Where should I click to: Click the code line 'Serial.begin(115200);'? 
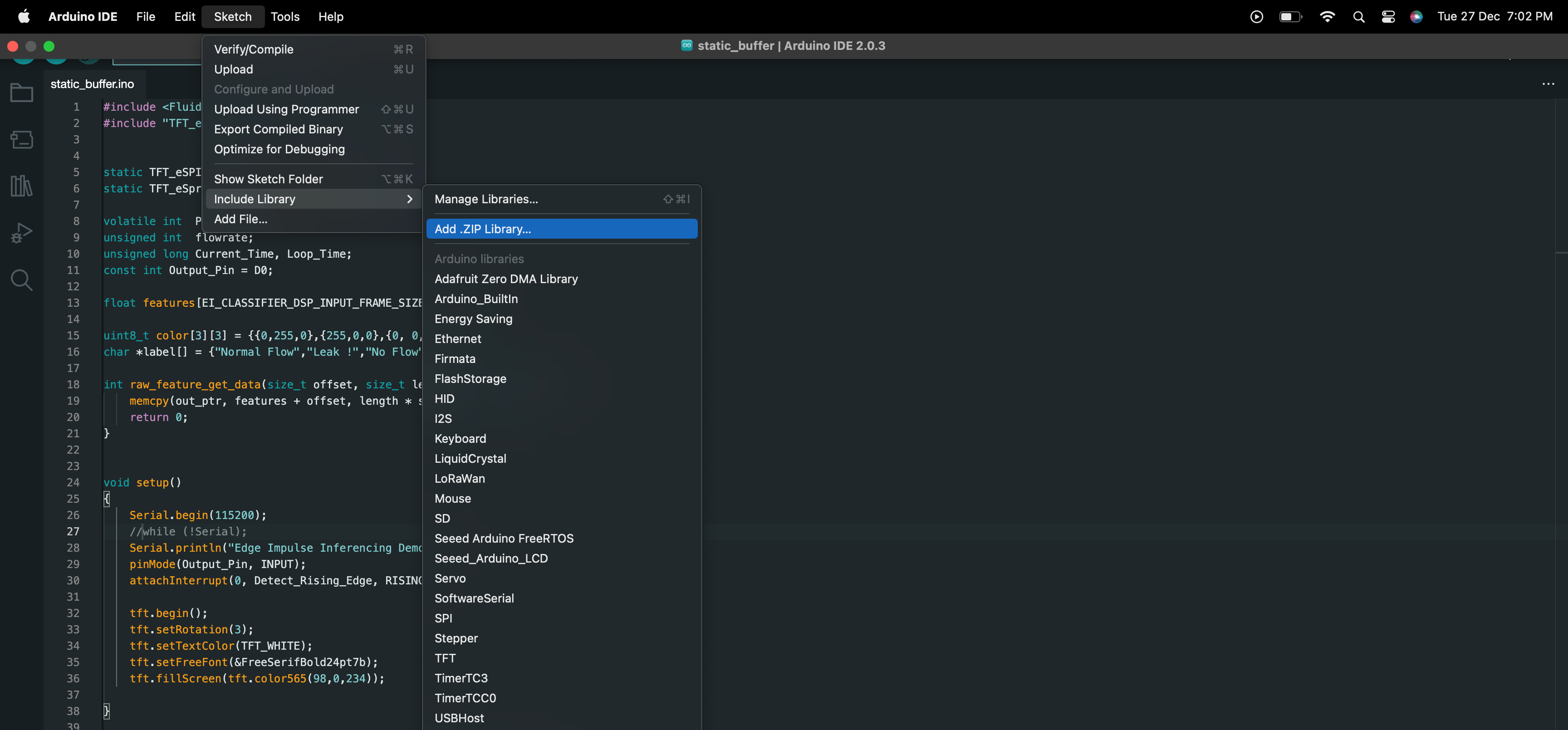point(198,515)
